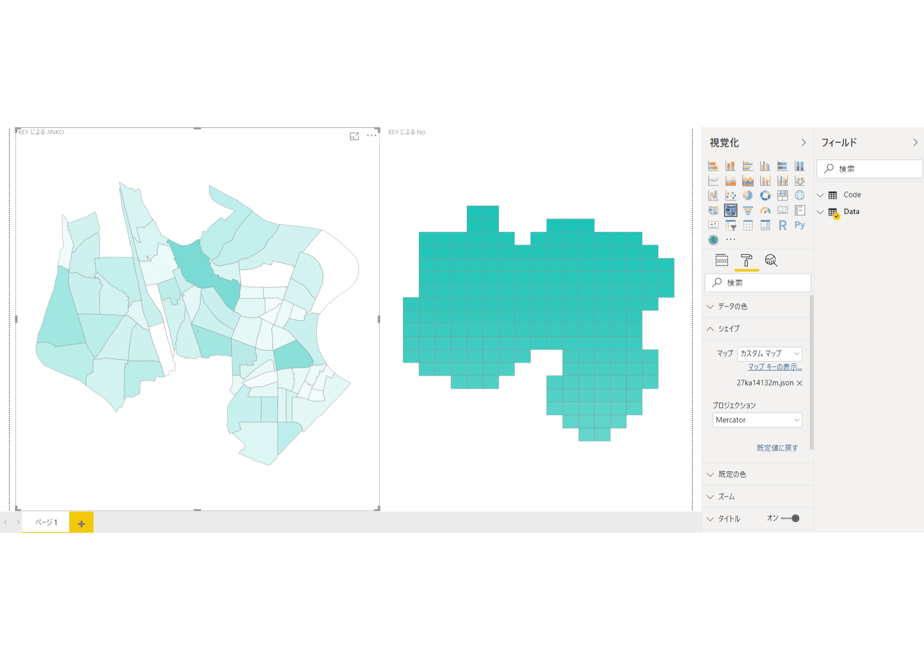This screenshot has width=924, height=660.
Task: Select the line chart visual
Action: pyautogui.click(x=713, y=180)
